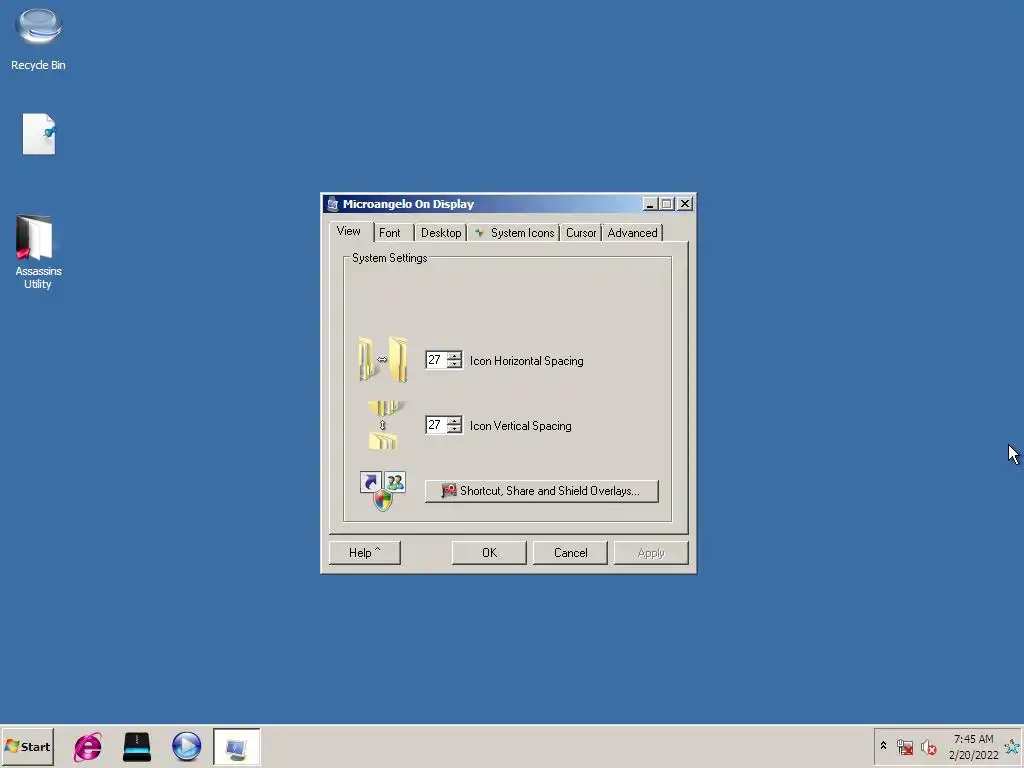Screen dimensions: 1024x768
Task: Open the Recycle Bin desktop icon
Action: tap(38, 39)
